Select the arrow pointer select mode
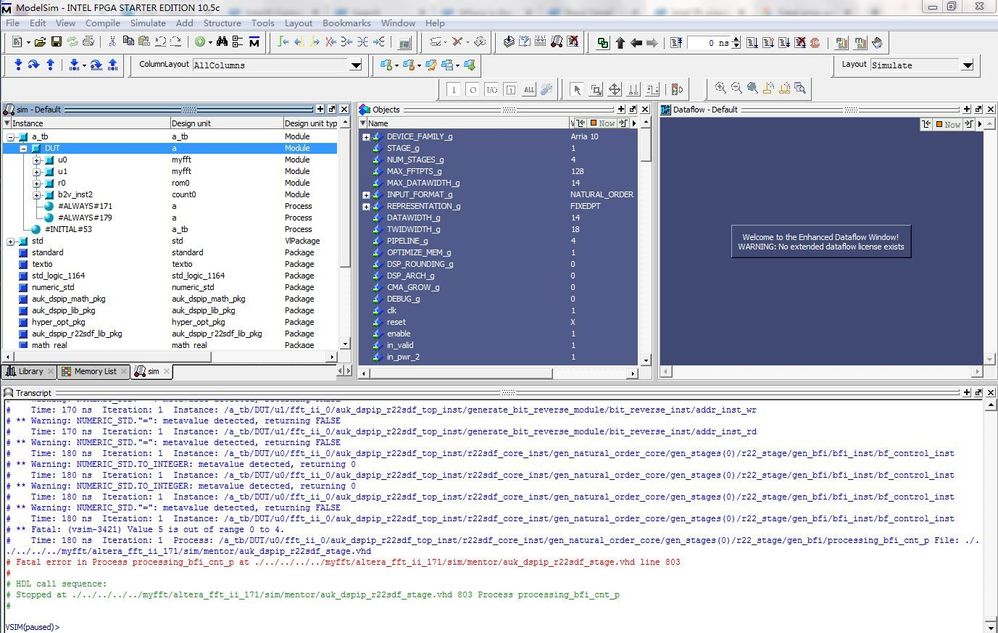This screenshot has height=633, width=998. [577, 89]
